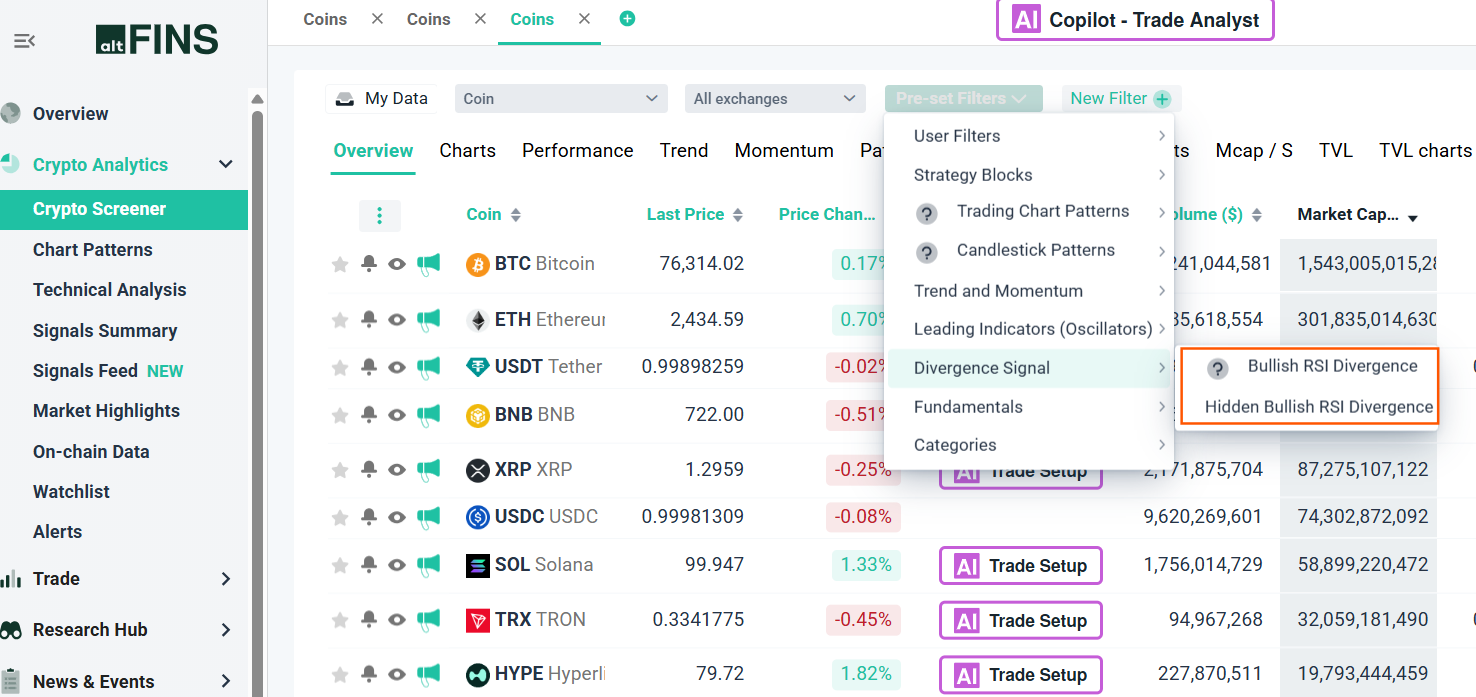Click Bitcoin's market cap value 1,543,005,015
Image resolution: width=1476 pixels, height=697 pixels.
pyautogui.click(x=1366, y=264)
